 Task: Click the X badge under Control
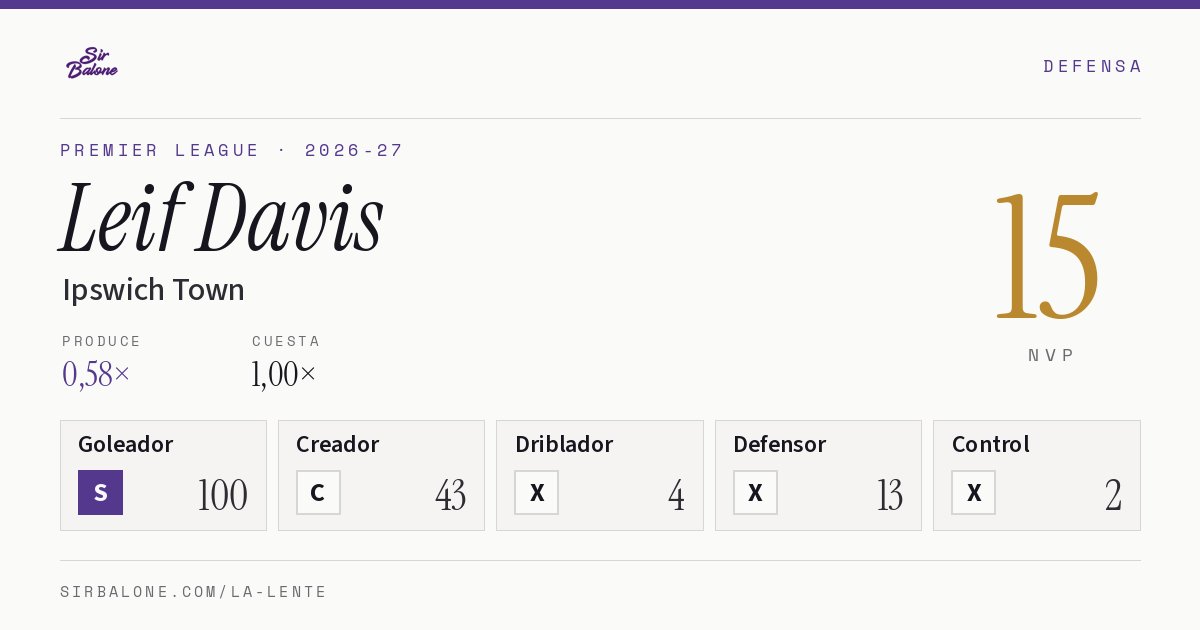tap(973, 492)
